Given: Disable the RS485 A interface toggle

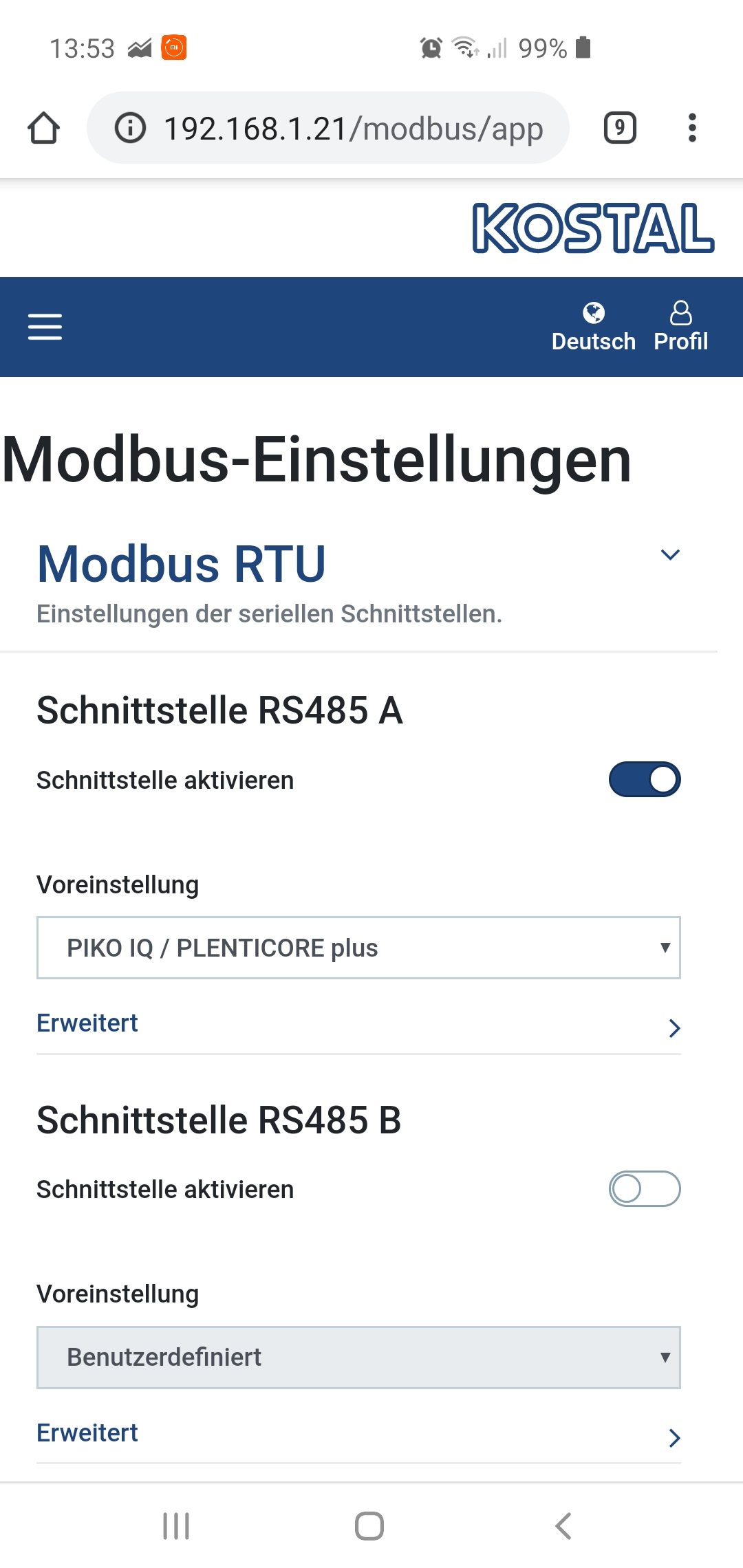Looking at the screenshot, I should pos(645,779).
